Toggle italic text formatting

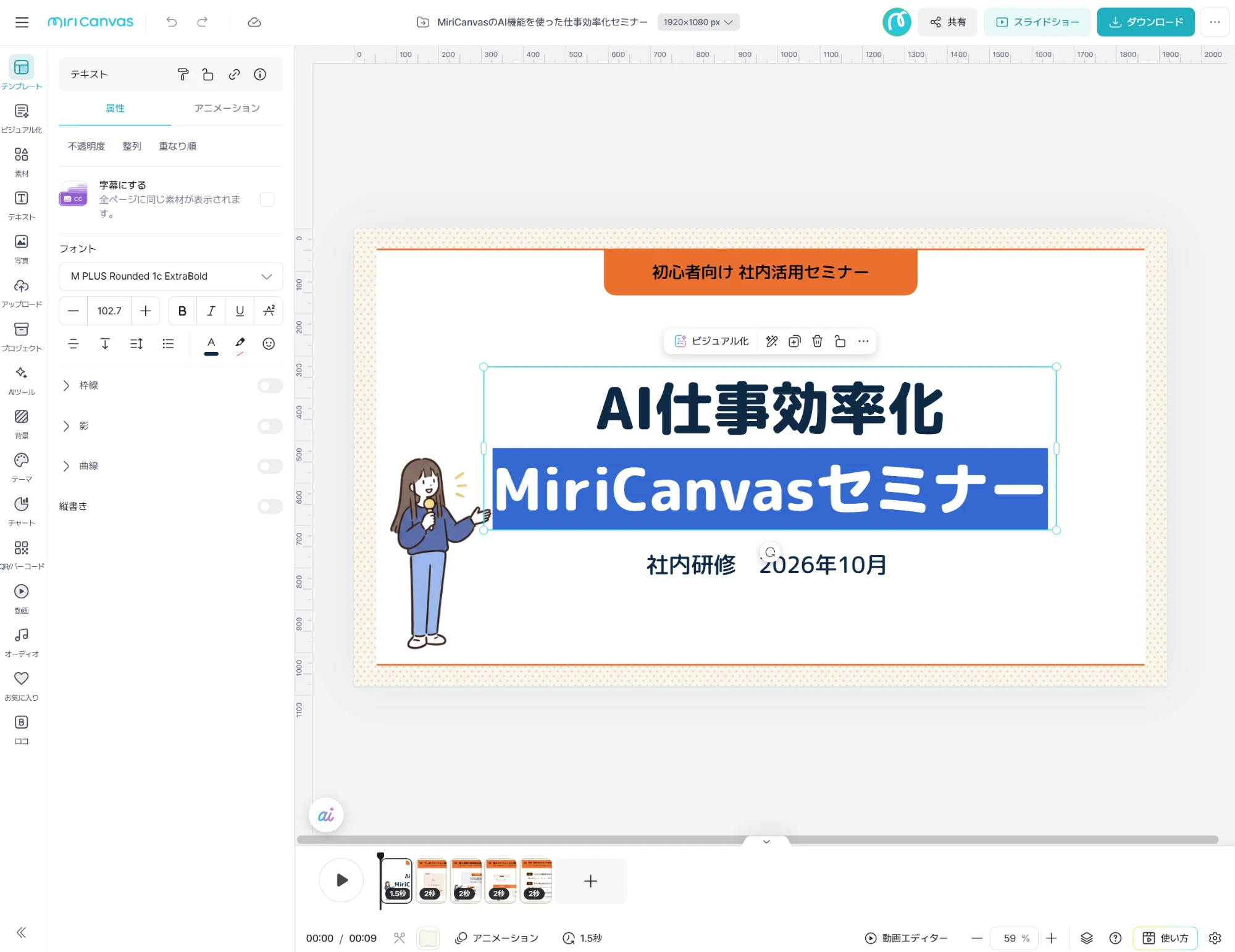pos(211,311)
